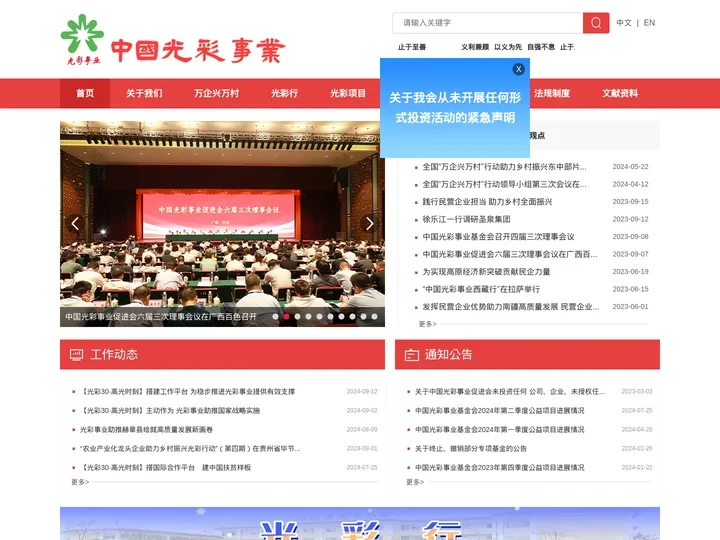Open 主动作为 光彩事业助推国家战略实施
This screenshot has height=540, width=720.
click(x=170, y=411)
